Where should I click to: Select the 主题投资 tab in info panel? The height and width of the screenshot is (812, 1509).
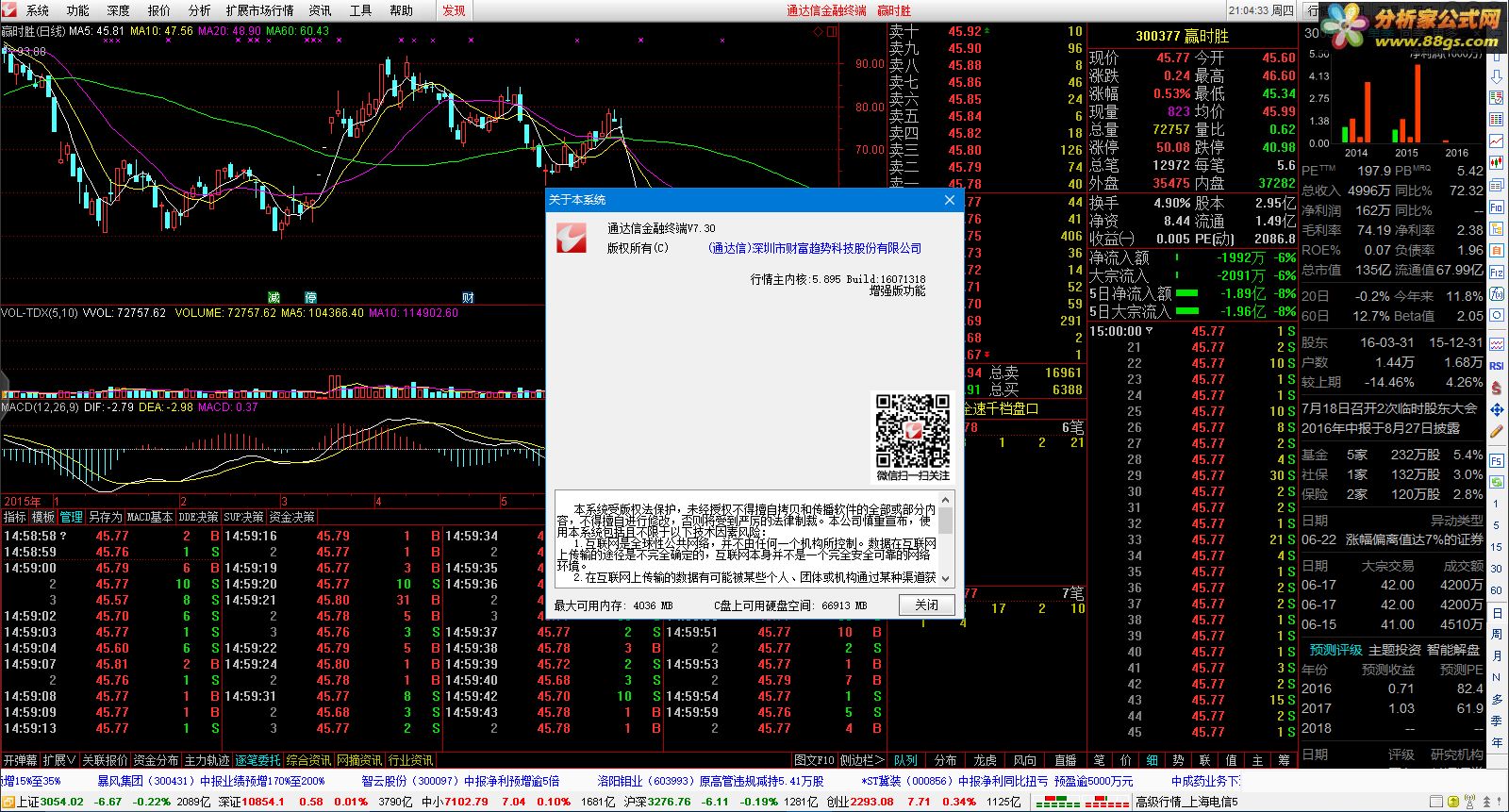pos(1395,650)
